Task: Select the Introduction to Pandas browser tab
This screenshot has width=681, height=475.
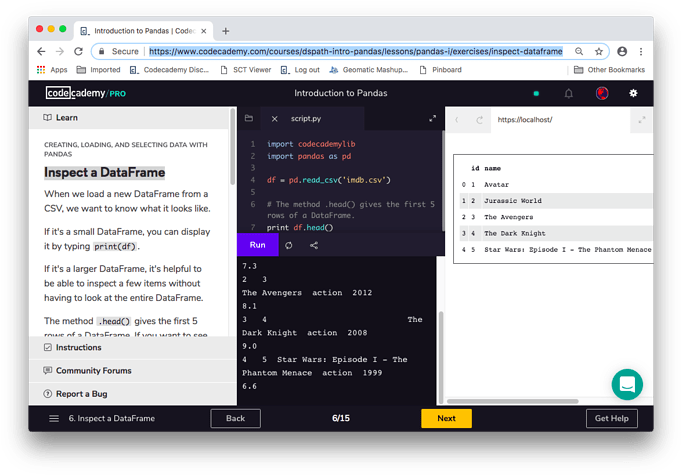Action: [144, 31]
